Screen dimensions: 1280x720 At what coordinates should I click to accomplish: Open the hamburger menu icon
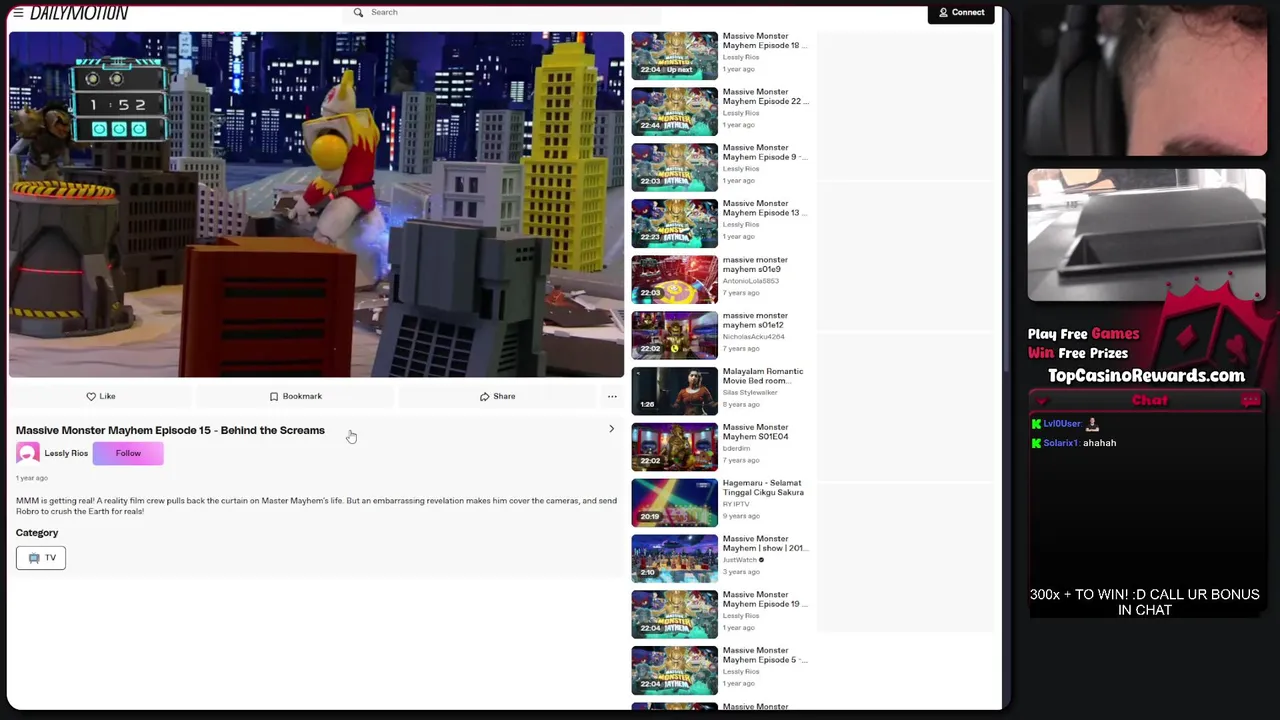click(18, 13)
